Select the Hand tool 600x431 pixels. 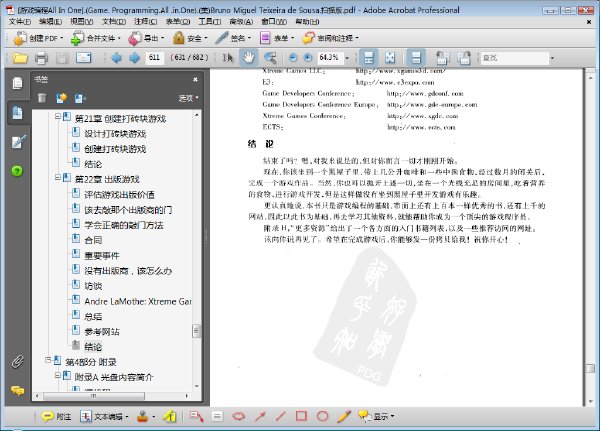tap(249, 58)
